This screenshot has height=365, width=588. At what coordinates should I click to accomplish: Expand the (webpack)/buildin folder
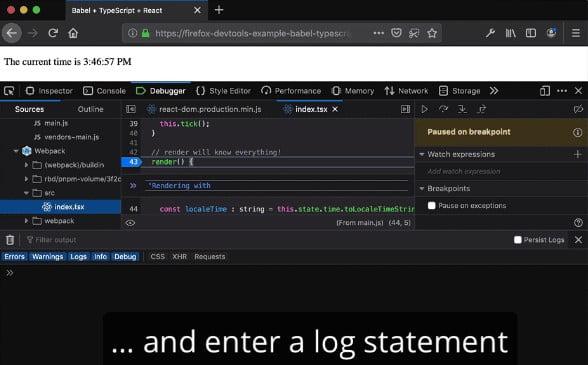click(26, 165)
